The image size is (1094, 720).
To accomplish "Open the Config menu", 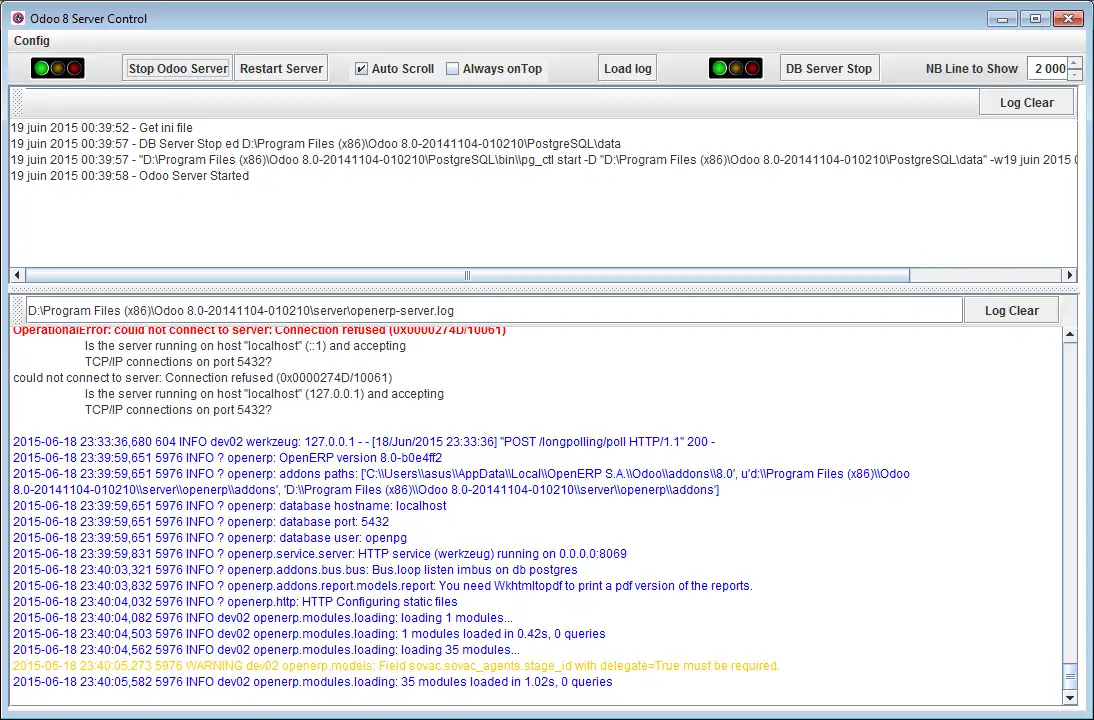I will [32, 40].
